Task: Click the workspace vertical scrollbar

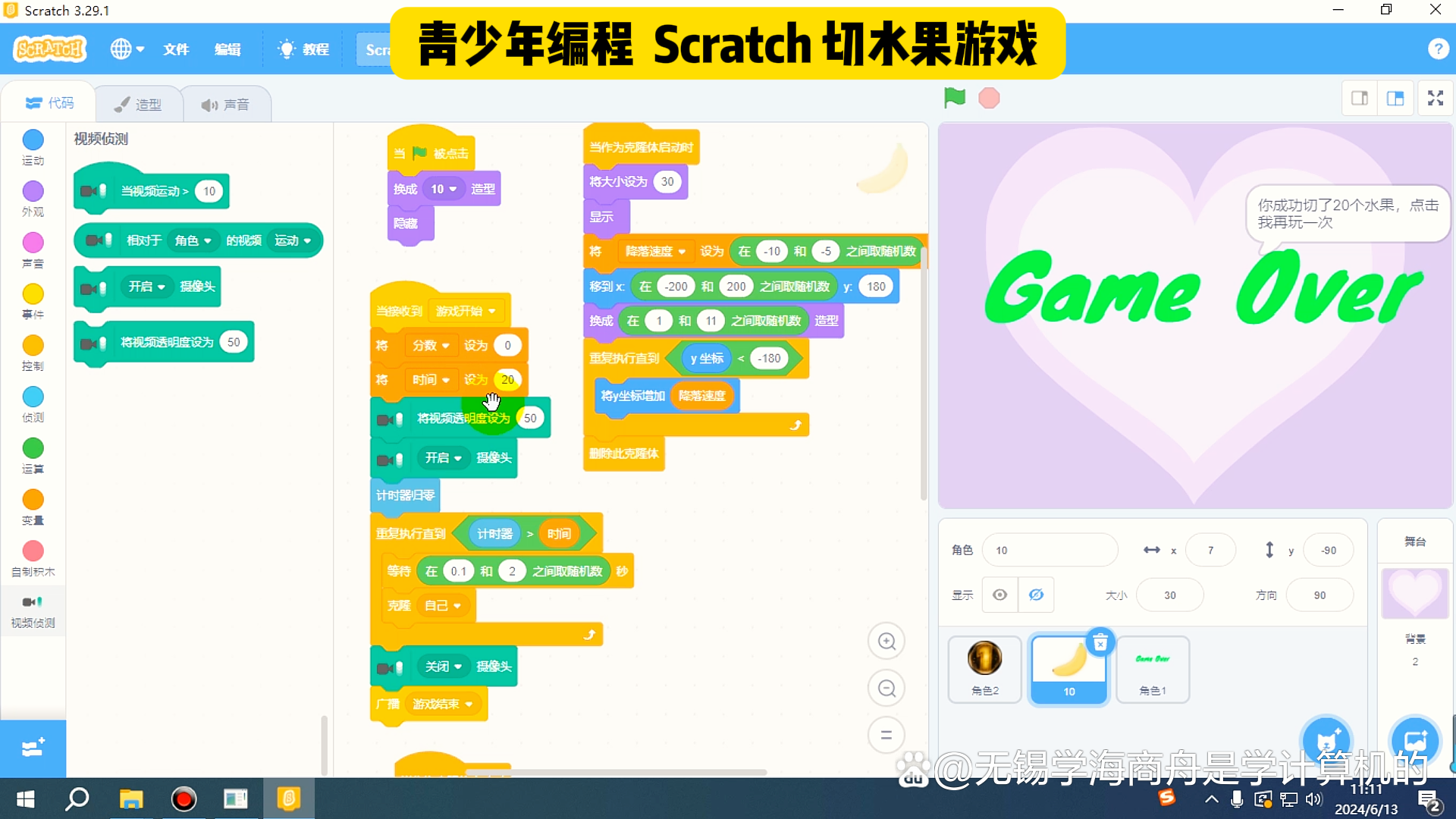Action: [924, 372]
